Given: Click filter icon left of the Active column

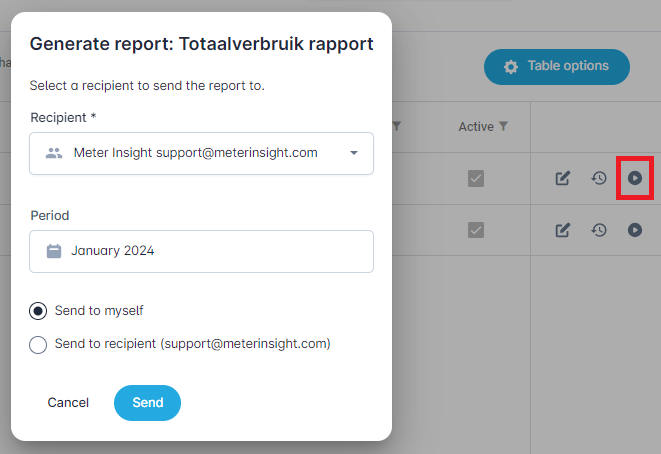Looking at the screenshot, I should (x=397, y=126).
